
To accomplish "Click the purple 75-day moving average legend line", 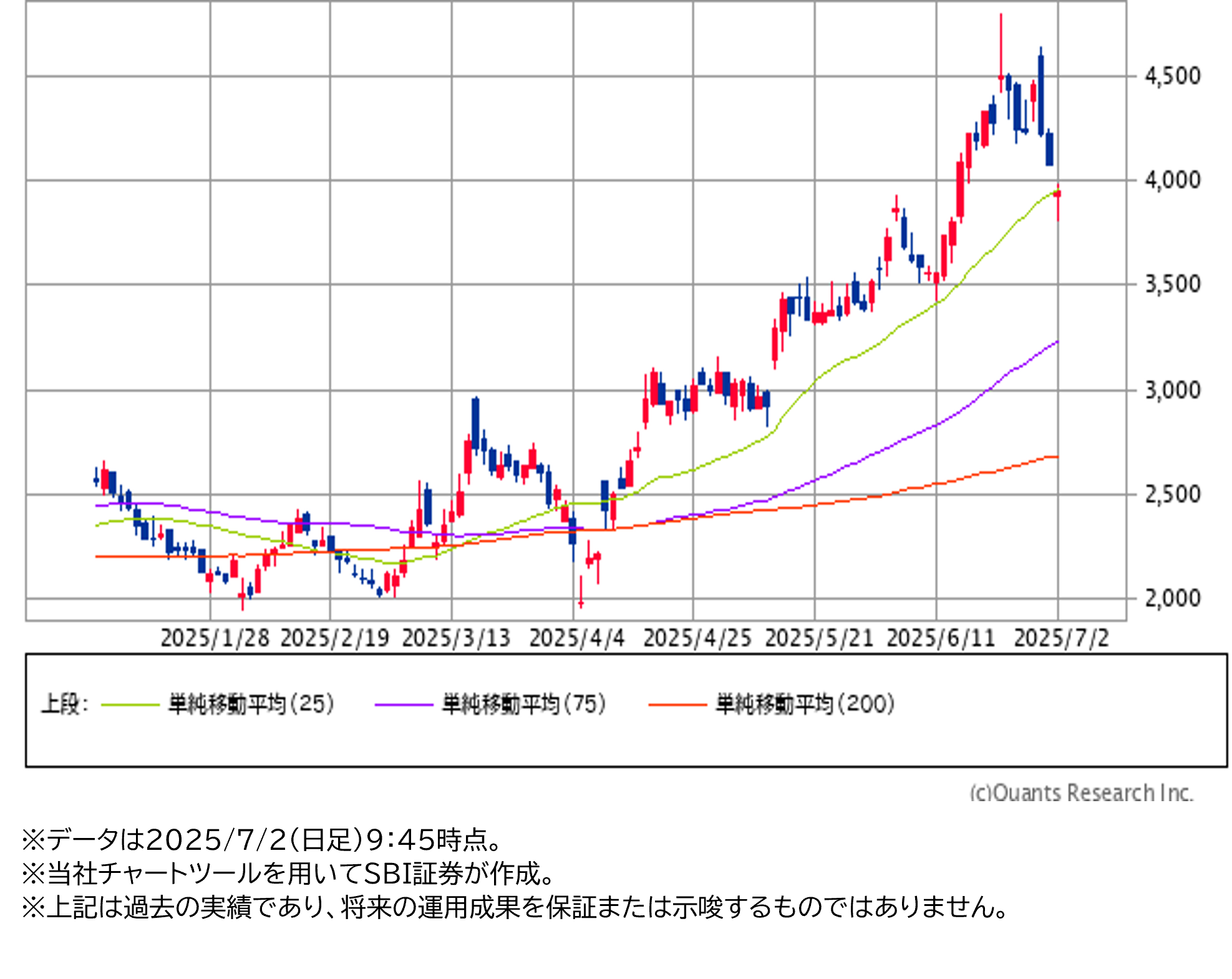I will pos(404,705).
